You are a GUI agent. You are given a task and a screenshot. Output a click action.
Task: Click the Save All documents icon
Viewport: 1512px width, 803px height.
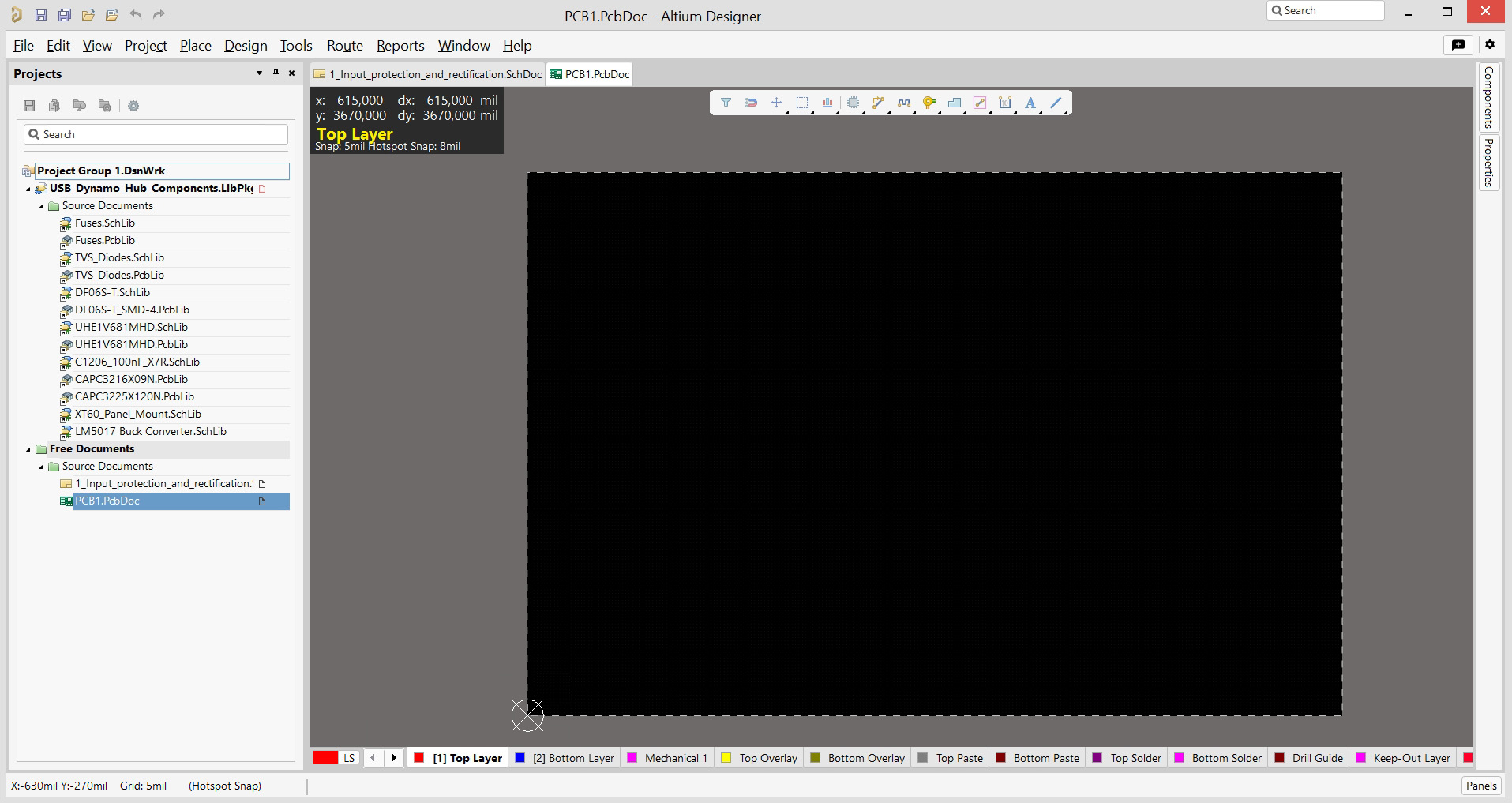(65, 15)
